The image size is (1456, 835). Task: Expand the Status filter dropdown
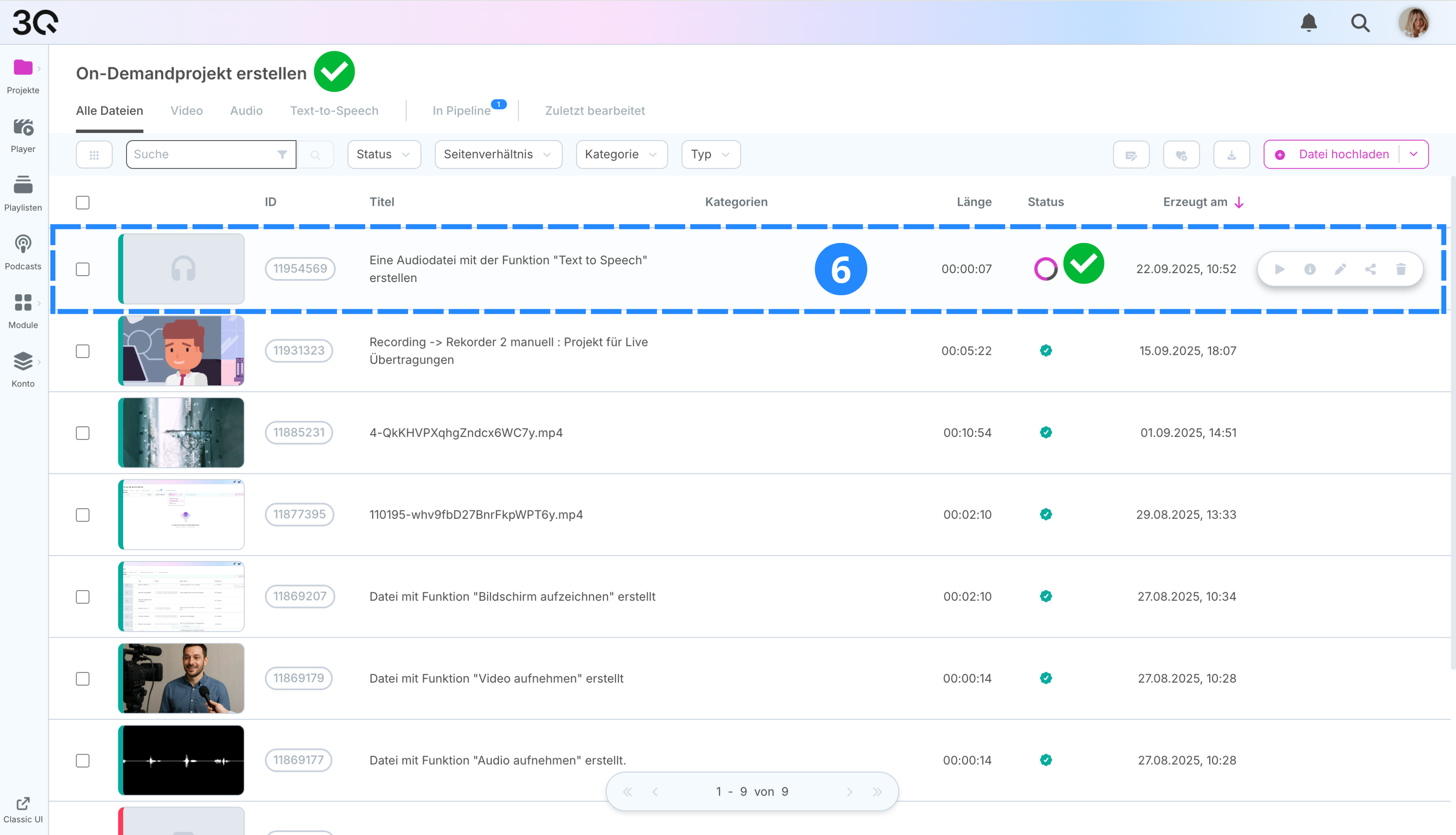point(383,155)
